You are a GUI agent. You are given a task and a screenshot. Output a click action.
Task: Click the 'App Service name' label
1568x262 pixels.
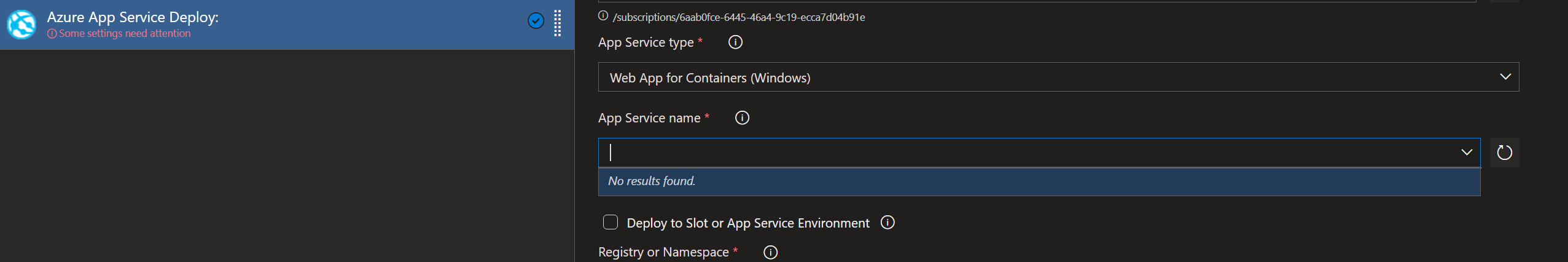pos(649,118)
